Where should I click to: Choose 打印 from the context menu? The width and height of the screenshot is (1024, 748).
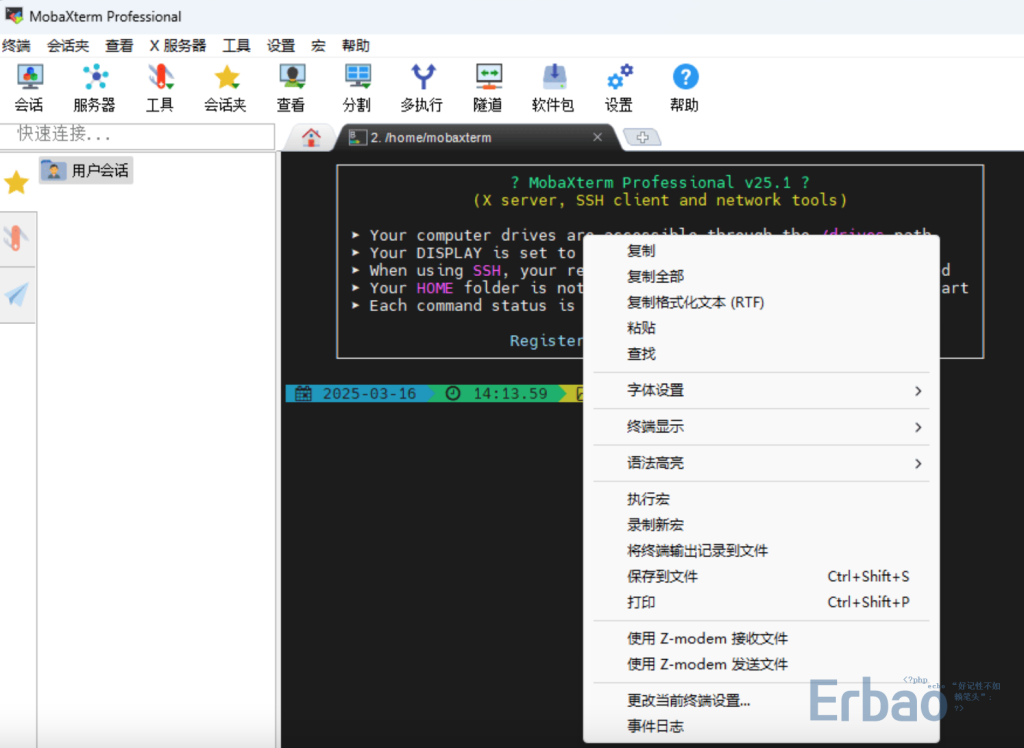tap(761, 602)
